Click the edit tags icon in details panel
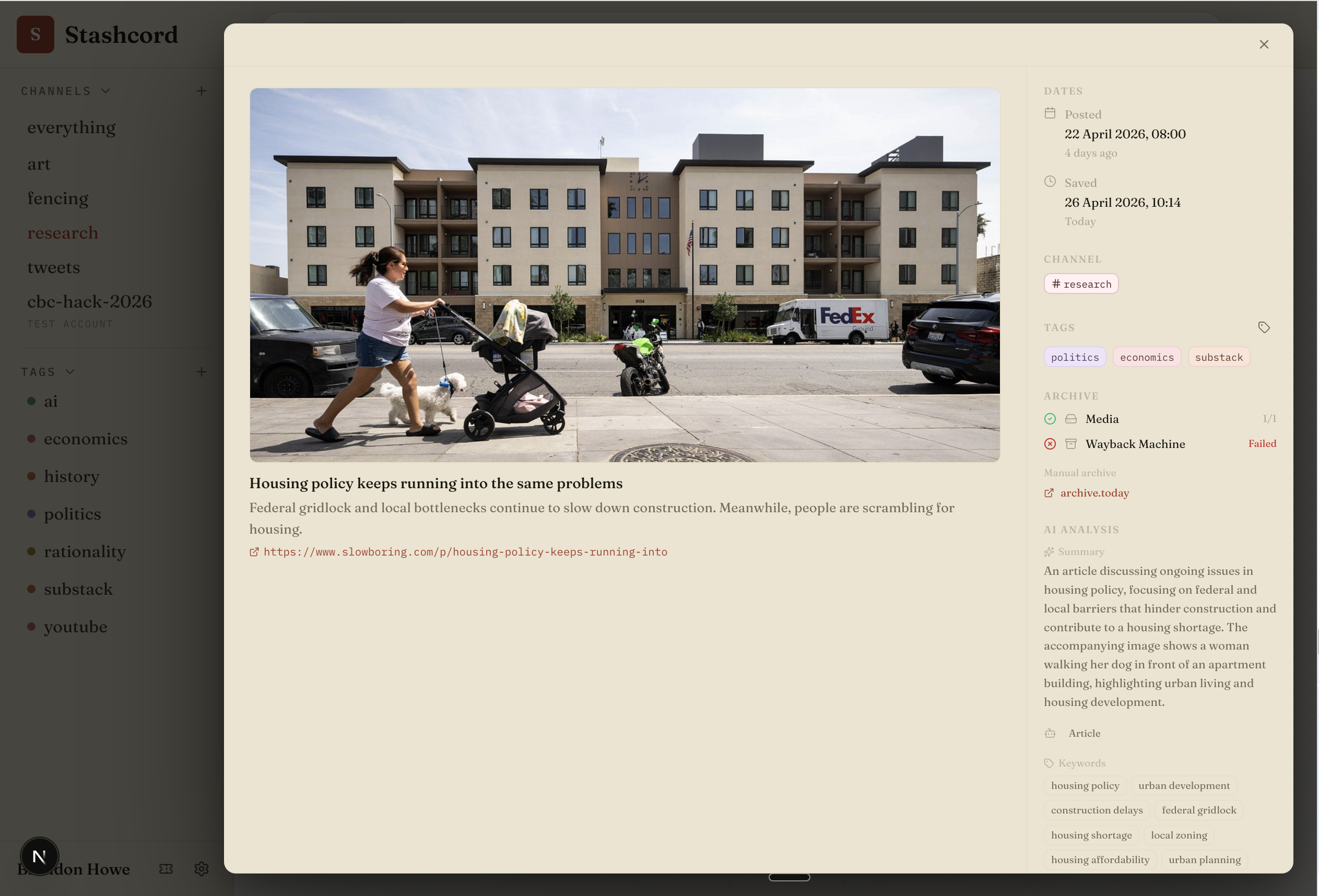This screenshot has width=1319, height=896. coord(1263,327)
